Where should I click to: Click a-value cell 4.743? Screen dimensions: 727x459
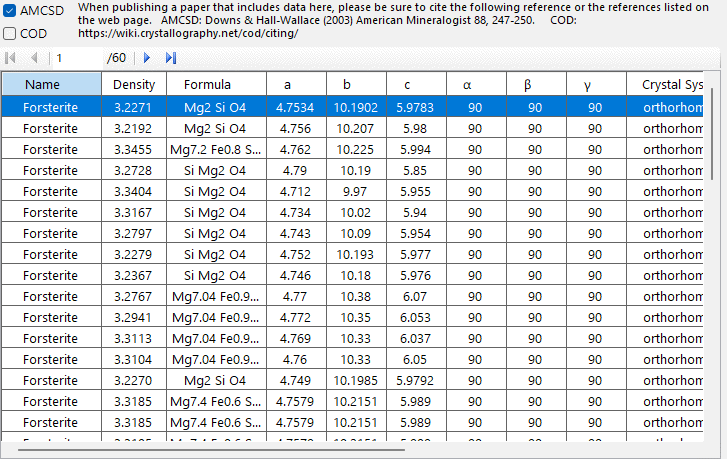pyautogui.click(x=295, y=234)
